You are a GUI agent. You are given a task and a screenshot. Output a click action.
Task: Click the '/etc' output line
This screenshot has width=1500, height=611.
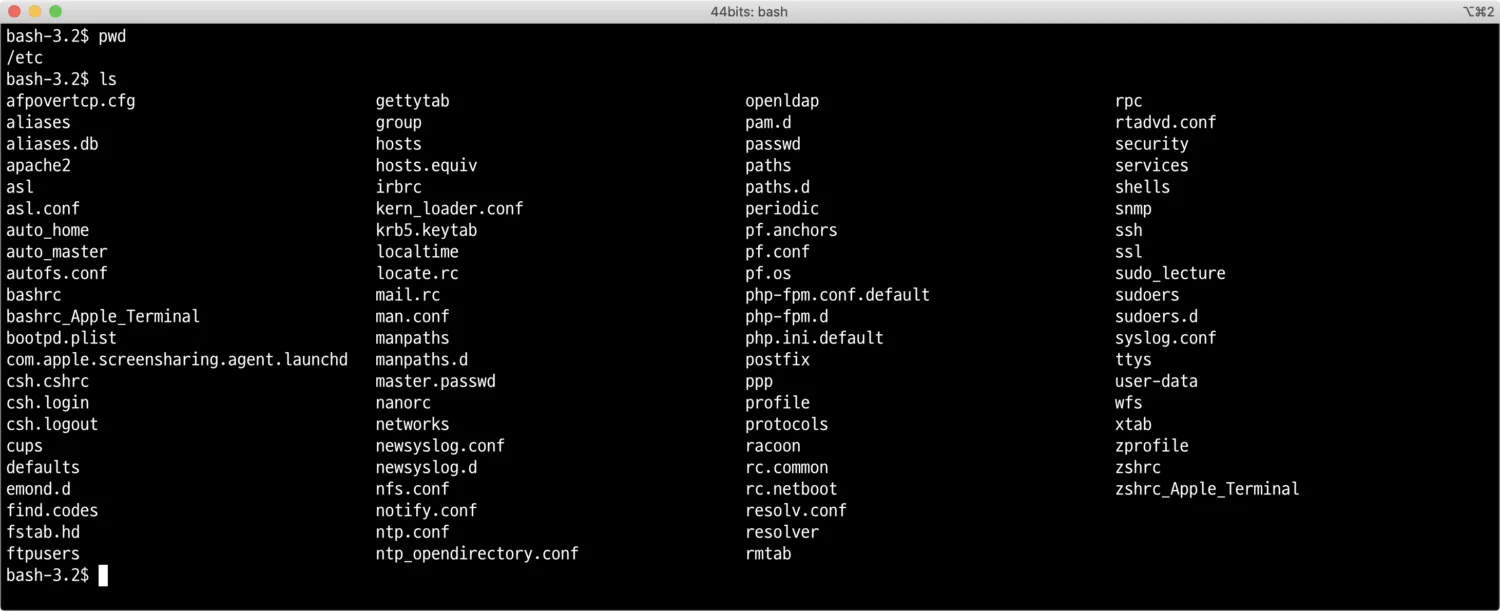pyautogui.click(x=24, y=57)
